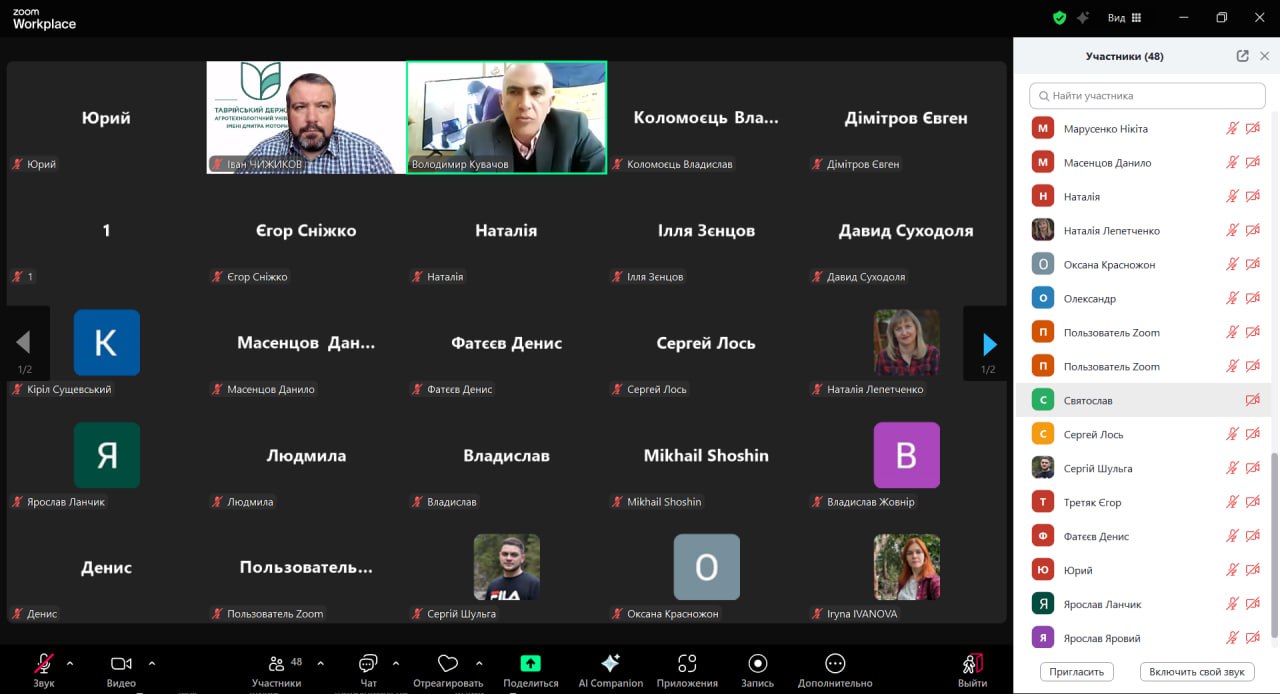Select Олександр in participants list
The width and height of the screenshot is (1280, 694).
tap(1142, 298)
